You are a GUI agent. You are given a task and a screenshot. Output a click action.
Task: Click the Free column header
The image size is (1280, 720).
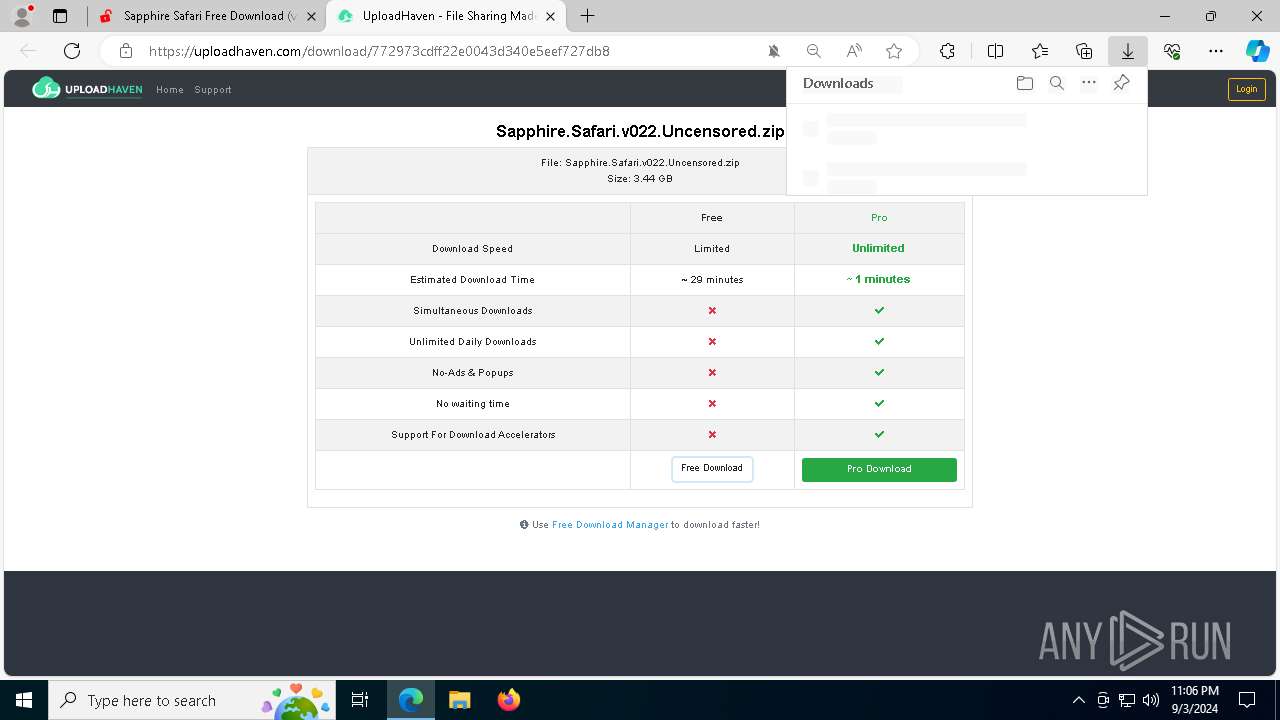712,217
